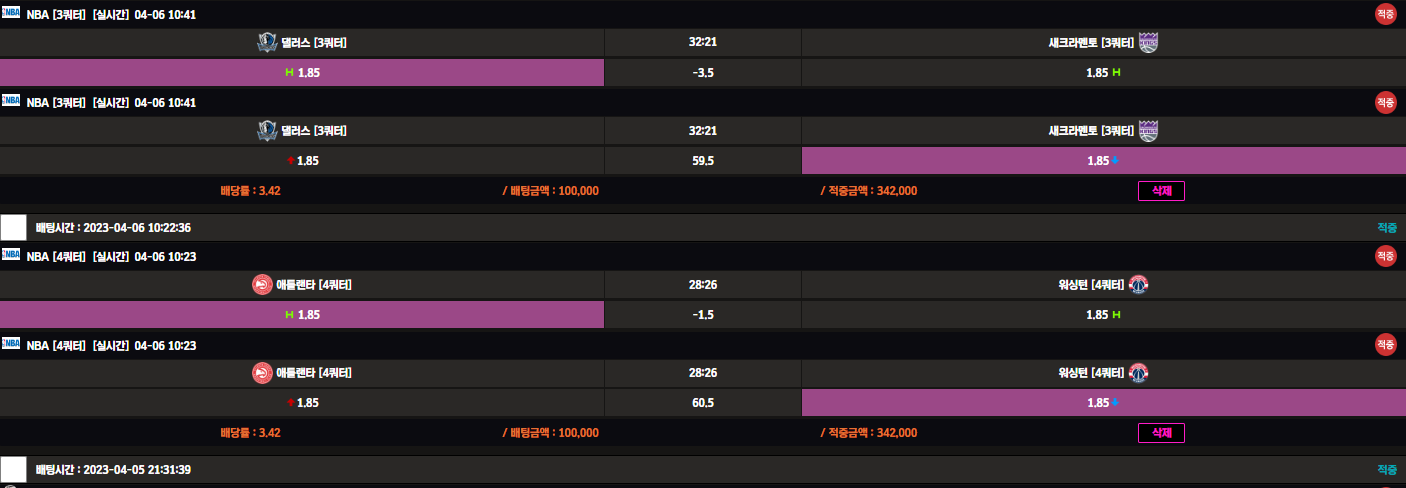The height and width of the screenshot is (488, 1406).
Task: Click Sacramento Kings logo in the -3.5 handicap game
Action: (x=1148, y=42)
